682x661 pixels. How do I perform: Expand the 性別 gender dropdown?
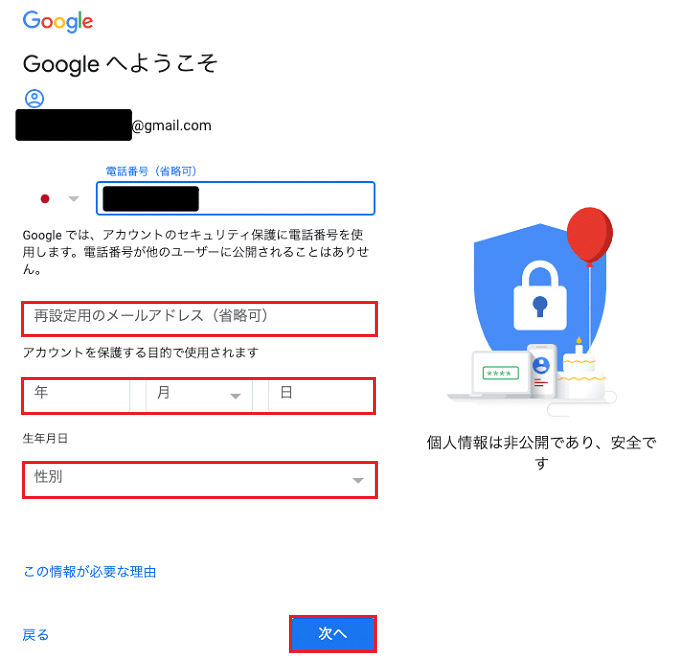[x=199, y=480]
